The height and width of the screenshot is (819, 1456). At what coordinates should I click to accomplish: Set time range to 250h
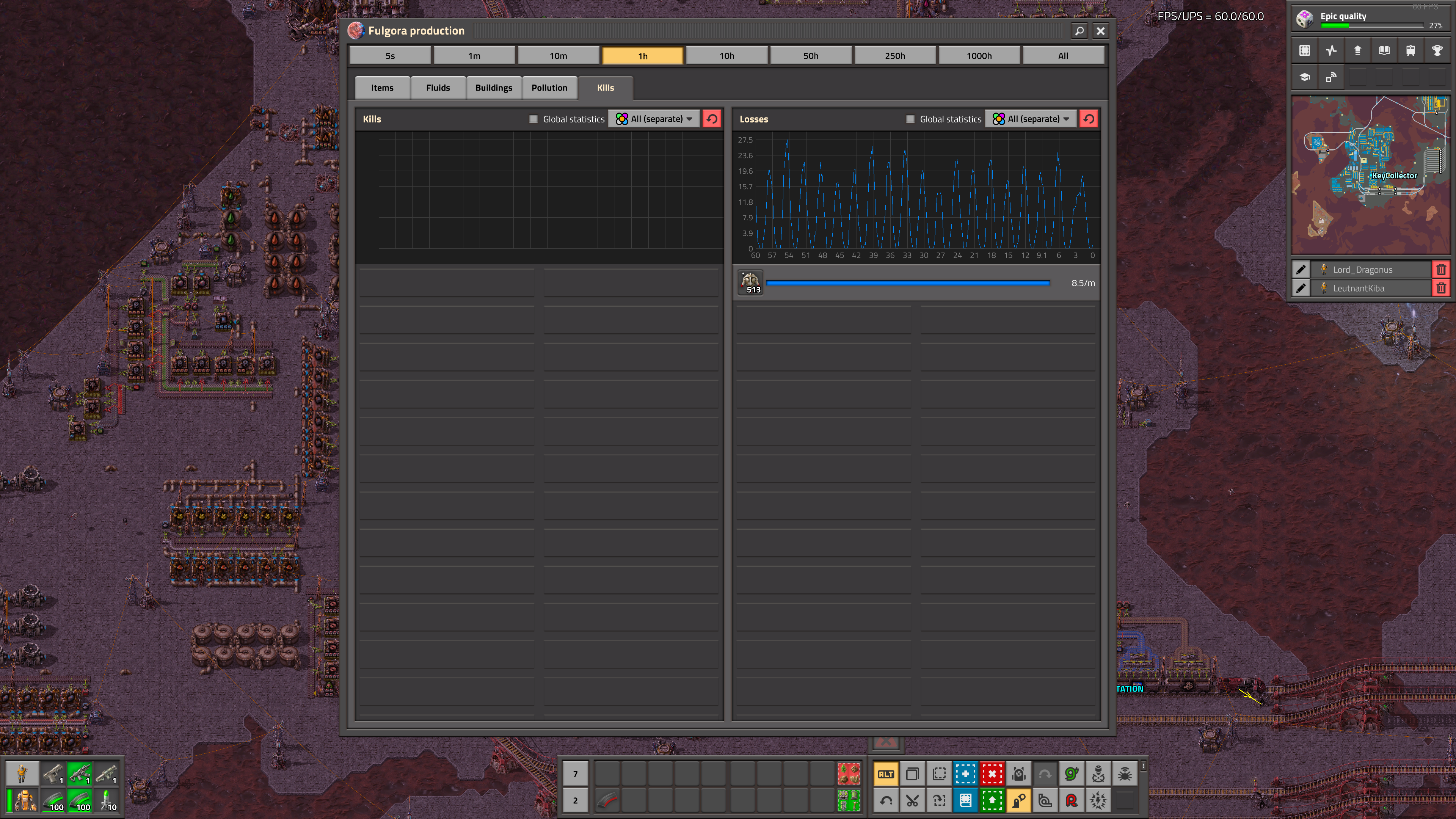895,55
